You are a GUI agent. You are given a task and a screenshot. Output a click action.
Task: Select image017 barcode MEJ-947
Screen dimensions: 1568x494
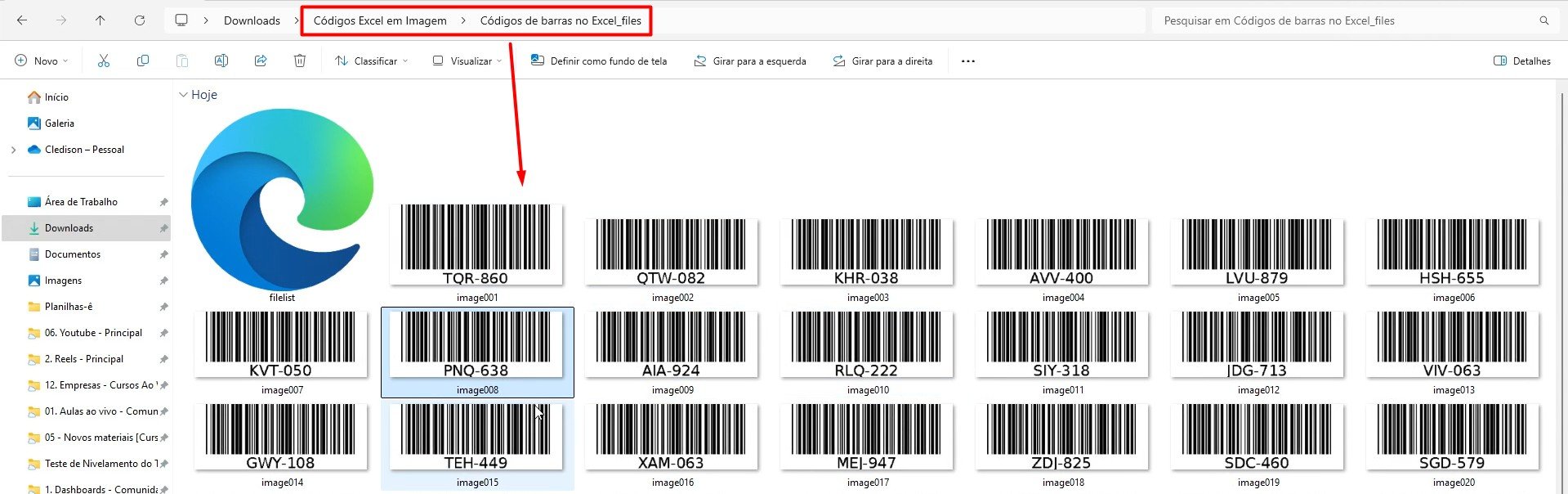tap(867, 444)
